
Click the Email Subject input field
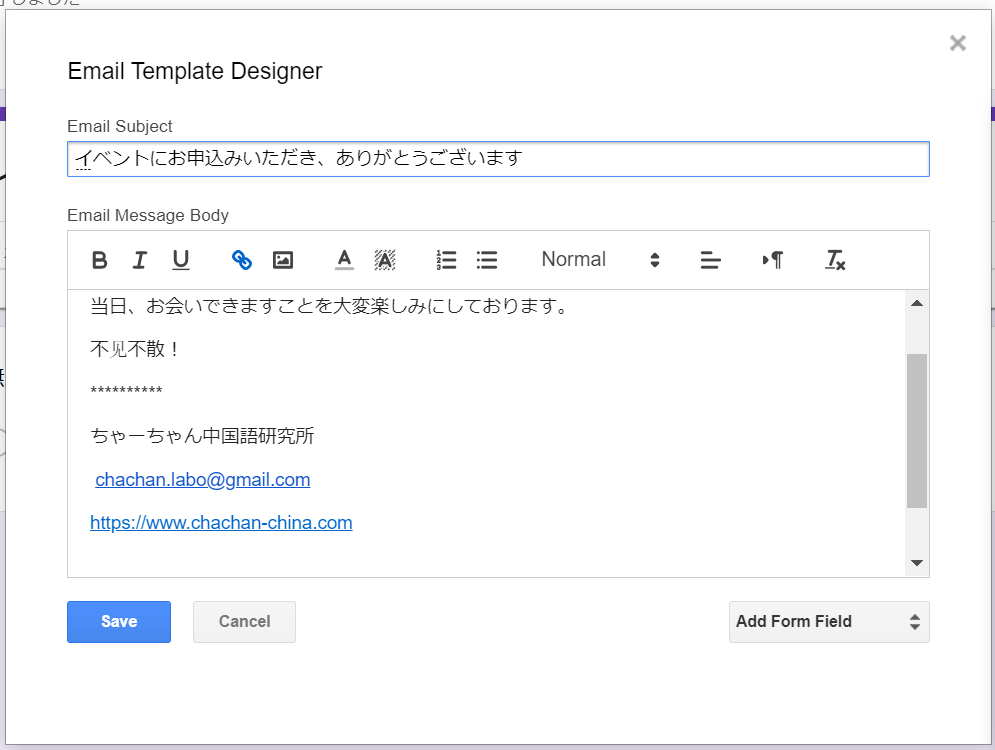point(498,159)
